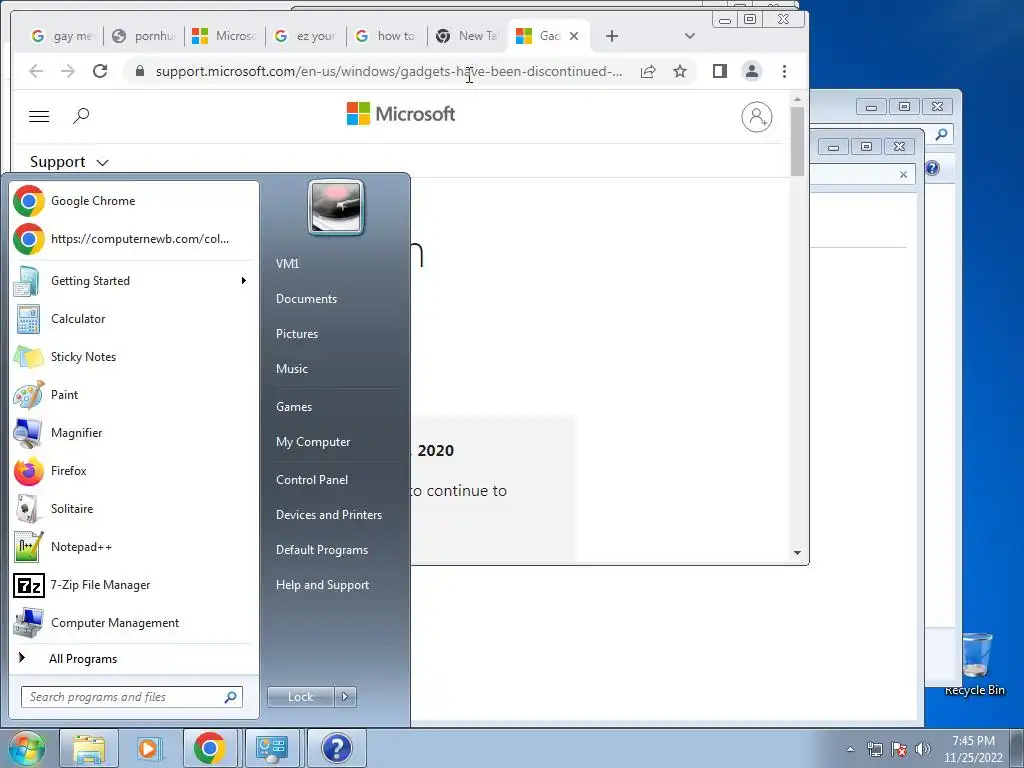Switch to the 'how to' Chrome tab
1024x768 pixels.
(387, 36)
